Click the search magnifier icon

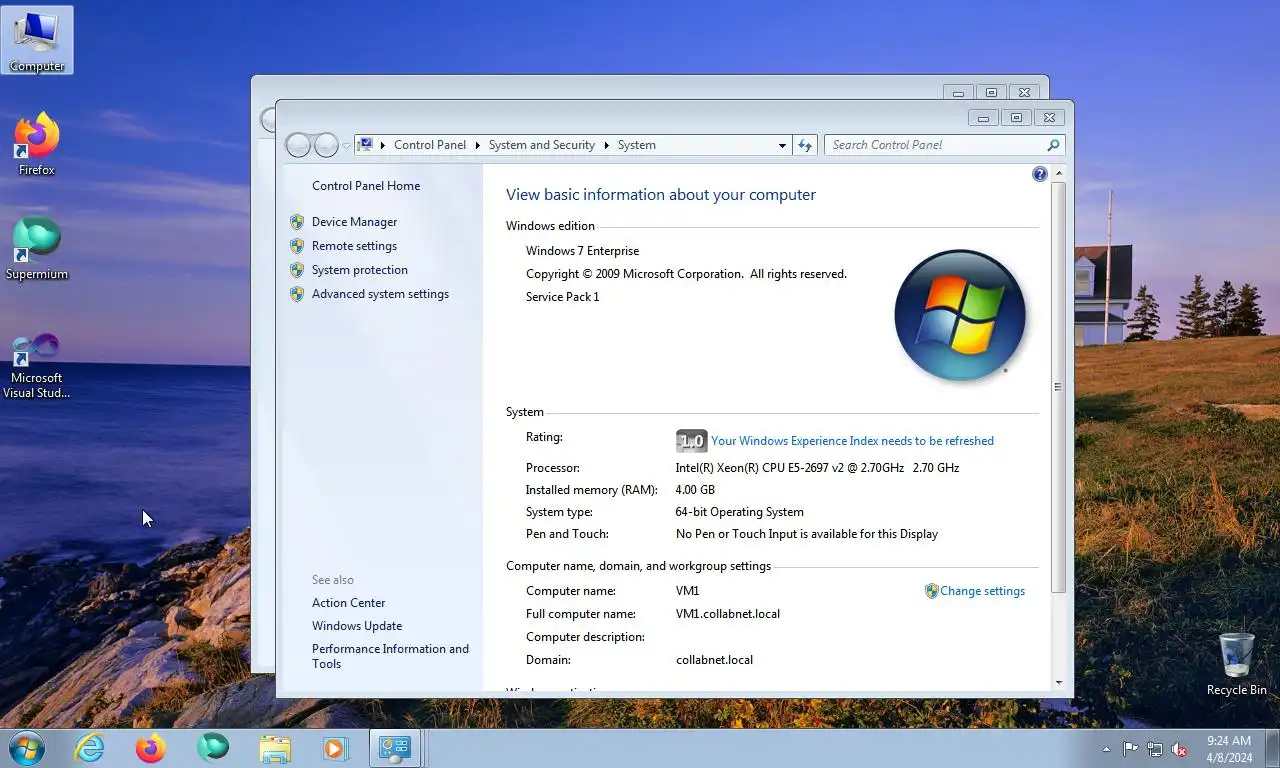(1053, 145)
